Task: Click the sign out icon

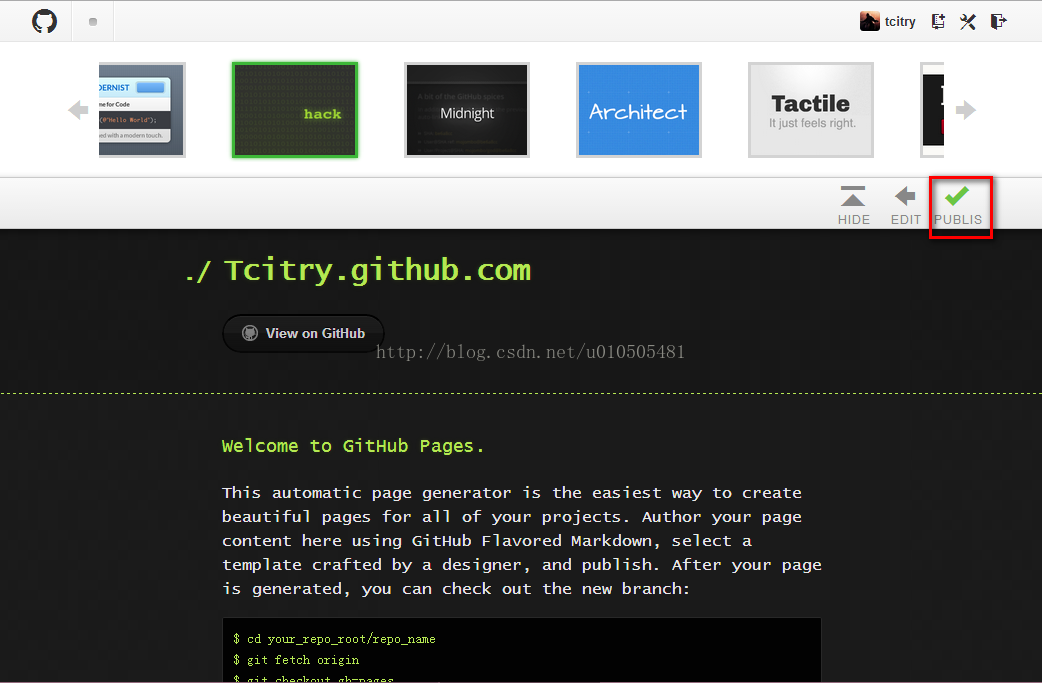Action: [998, 21]
